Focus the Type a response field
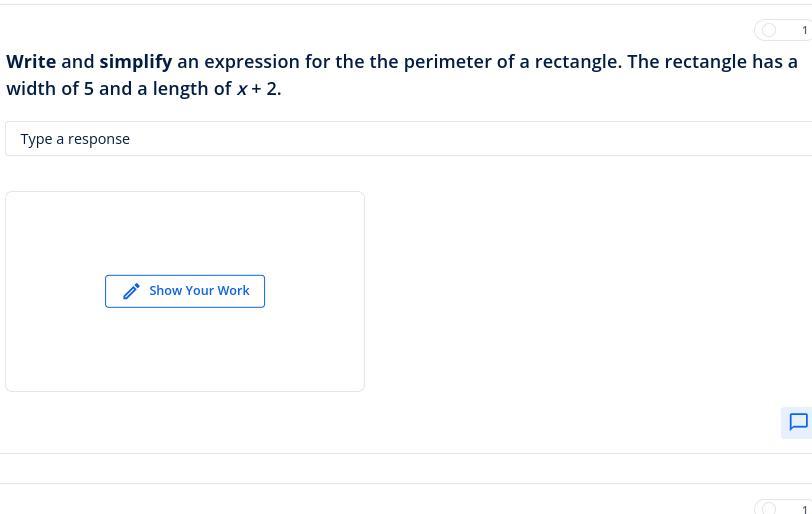This screenshot has width=812, height=514. pos(409,139)
